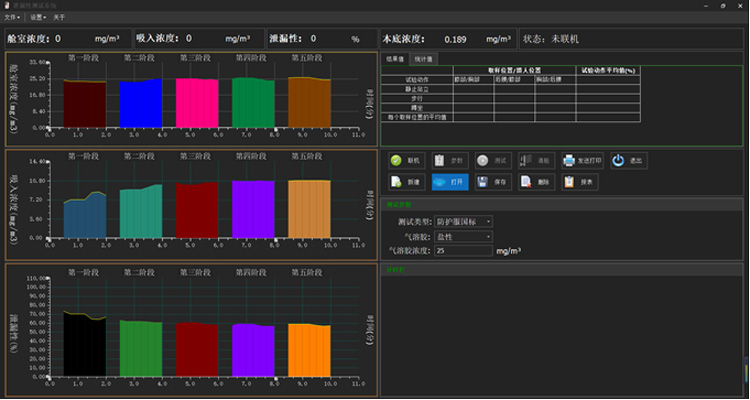
Task: Click the 联机 (connect) button
Action: (x=407, y=161)
